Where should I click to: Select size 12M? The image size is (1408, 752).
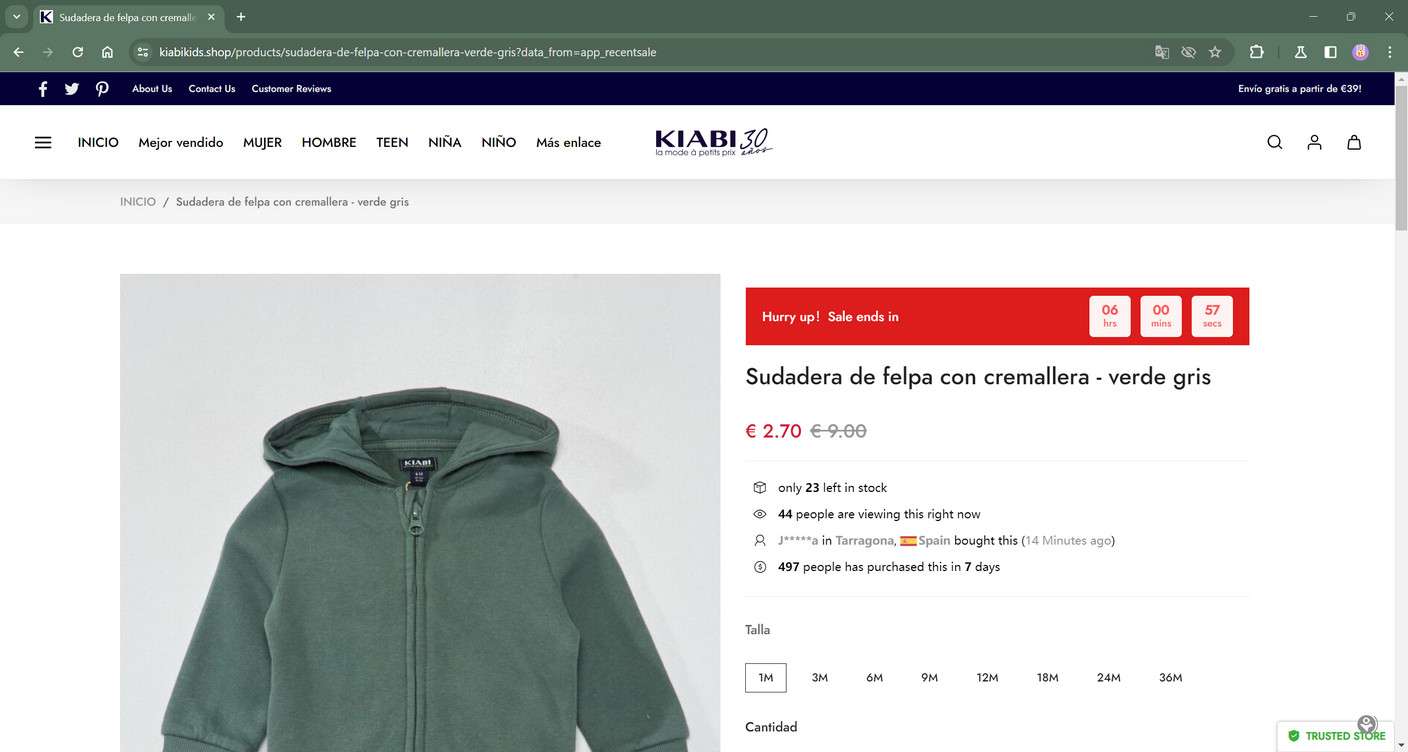point(988,678)
